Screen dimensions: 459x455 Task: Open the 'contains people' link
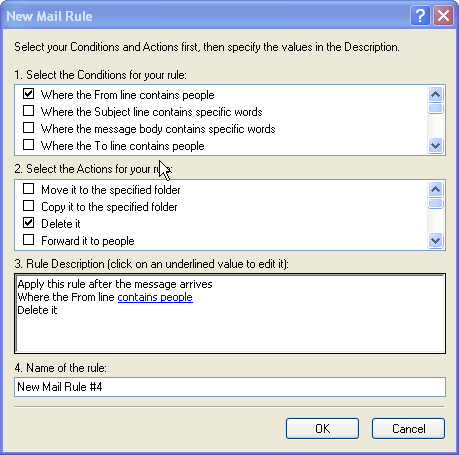(155, 297)
